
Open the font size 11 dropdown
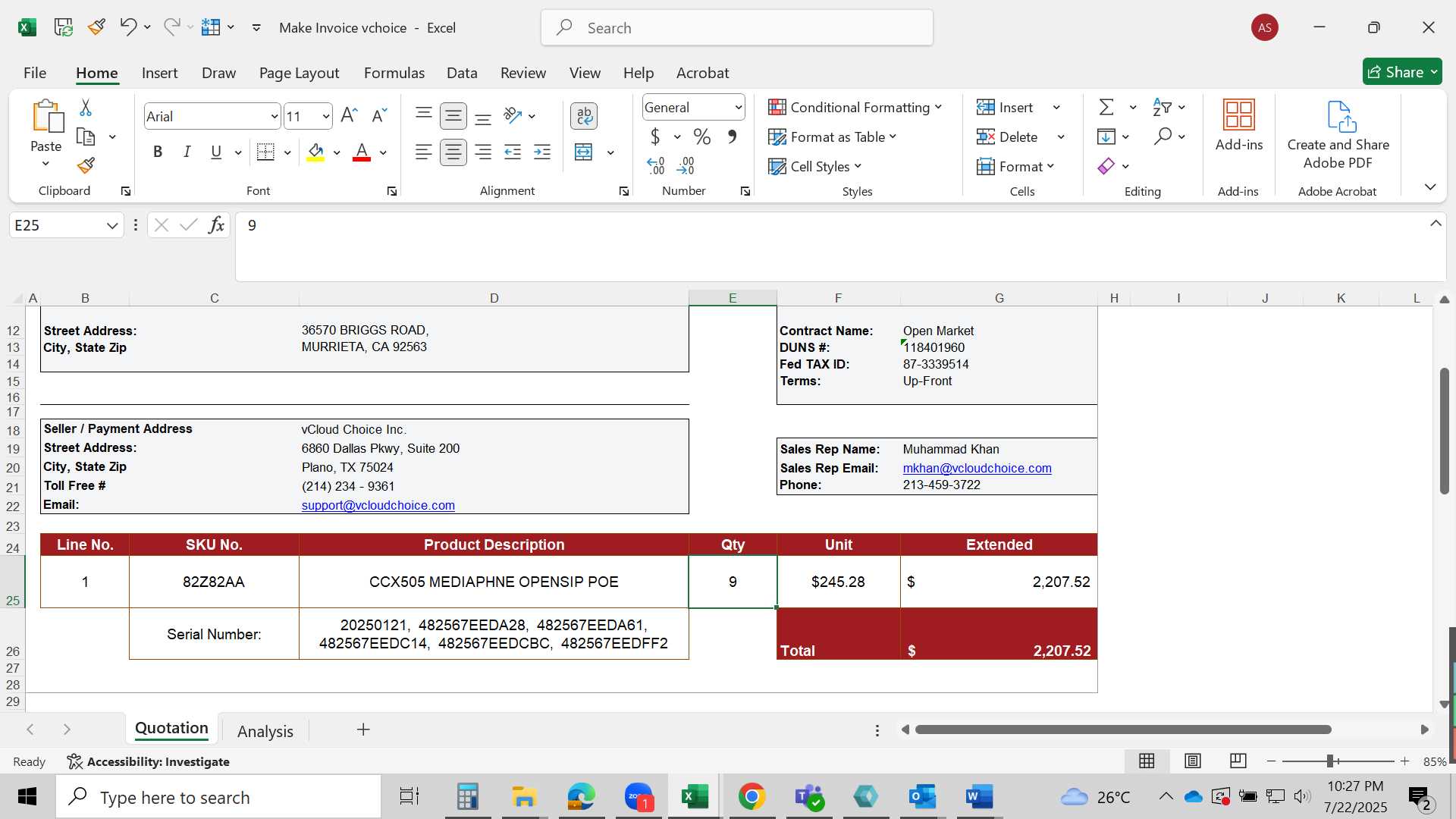(326, 117)
